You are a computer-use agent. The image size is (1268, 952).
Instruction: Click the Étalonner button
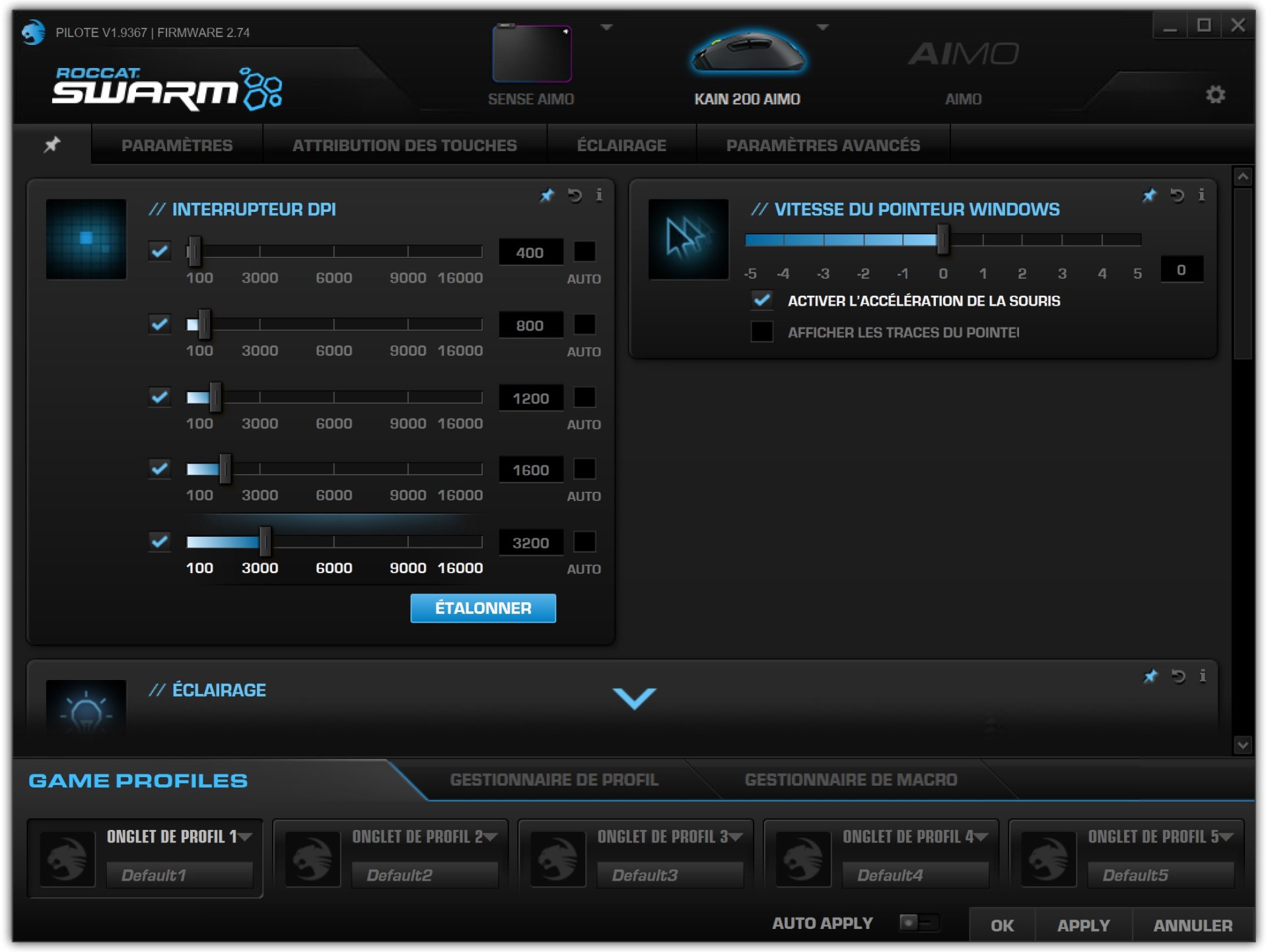[x=483, y=608]
